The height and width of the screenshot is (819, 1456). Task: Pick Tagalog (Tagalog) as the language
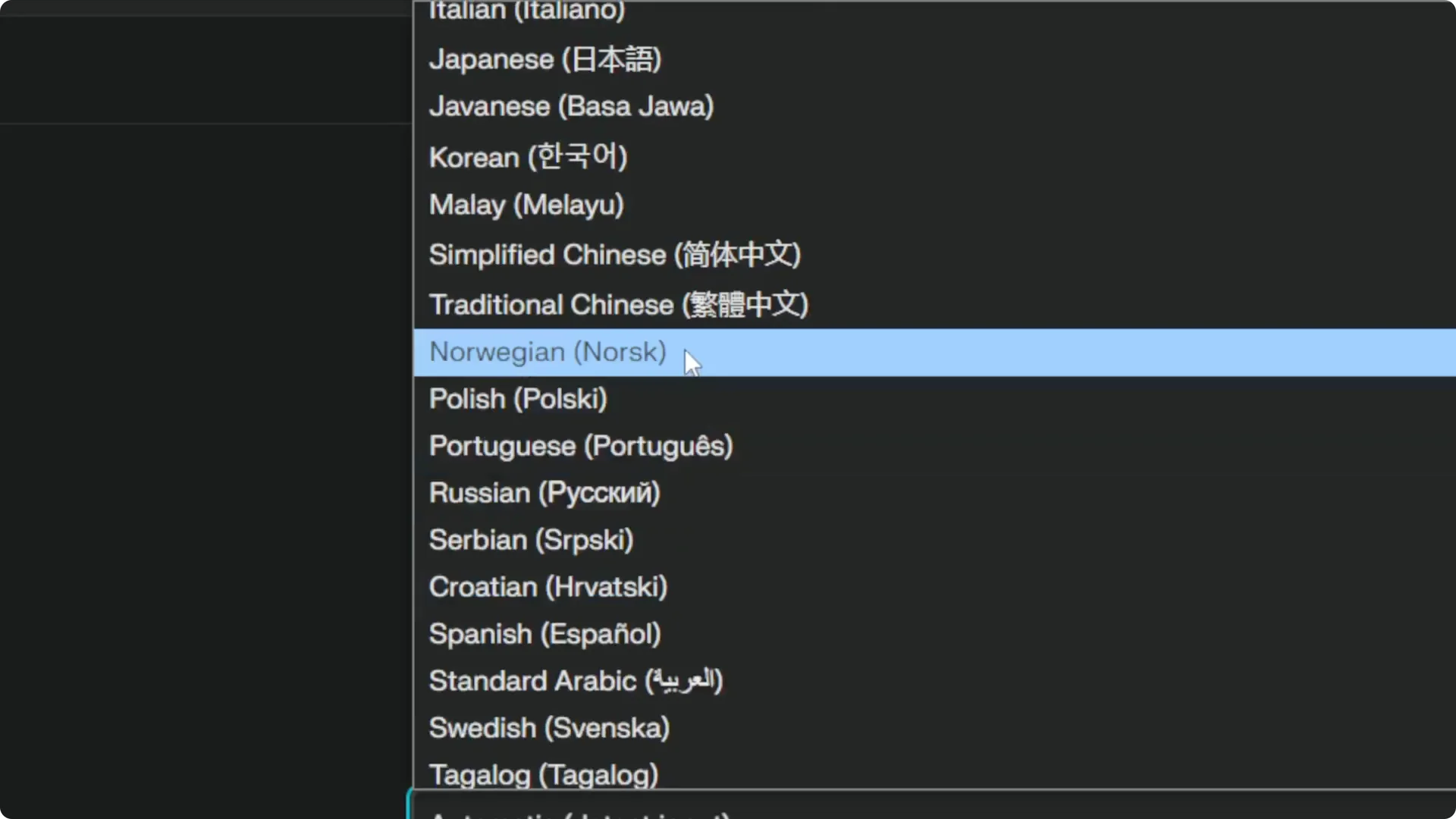click(x=543, y=774)
